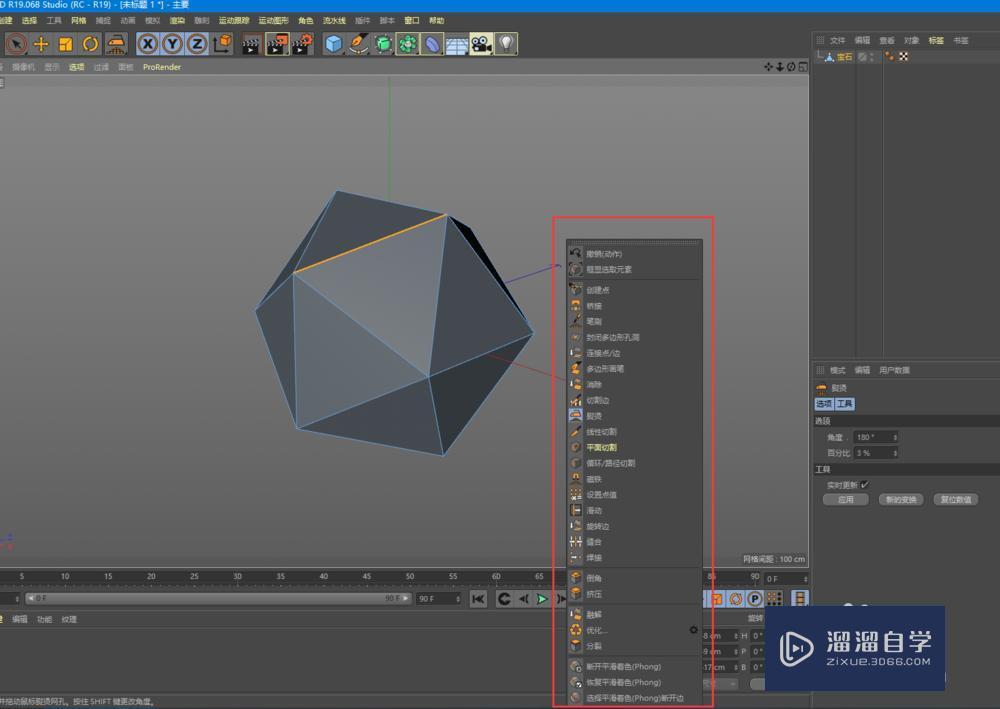The height and width of the screenshot is (709, 1000).
Task: Click the Render to Picture Viewer icon
Action: tap(275, 44)
